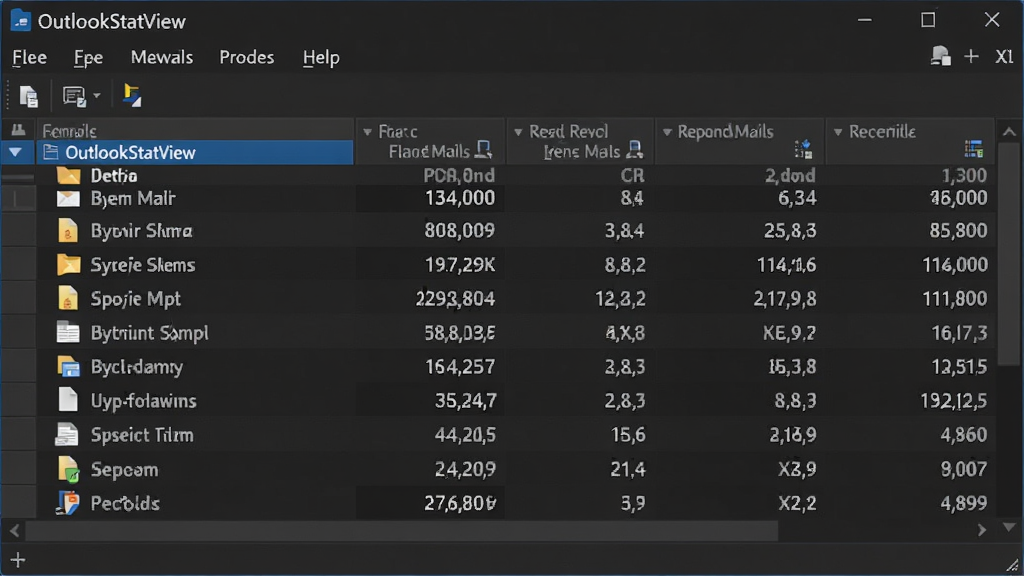Click the plus button in status bar

click(x=18, y=560)
